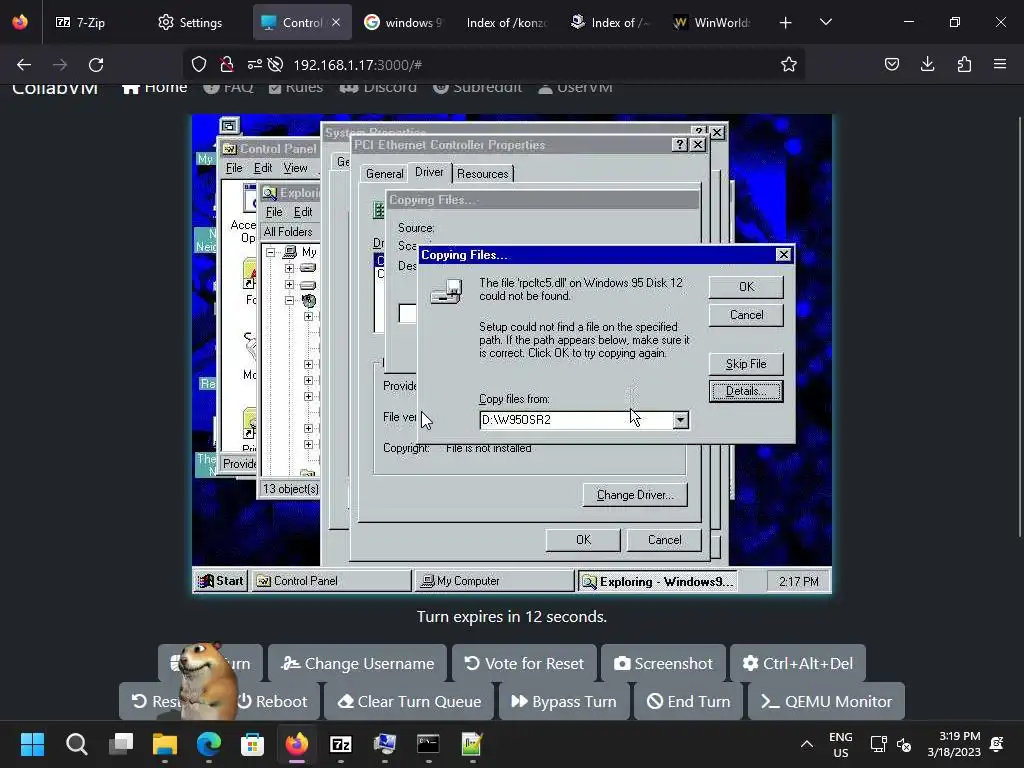
Task: Click Cancel in PCI Ethernet Controller Properties
Action: tap(664, 540)
